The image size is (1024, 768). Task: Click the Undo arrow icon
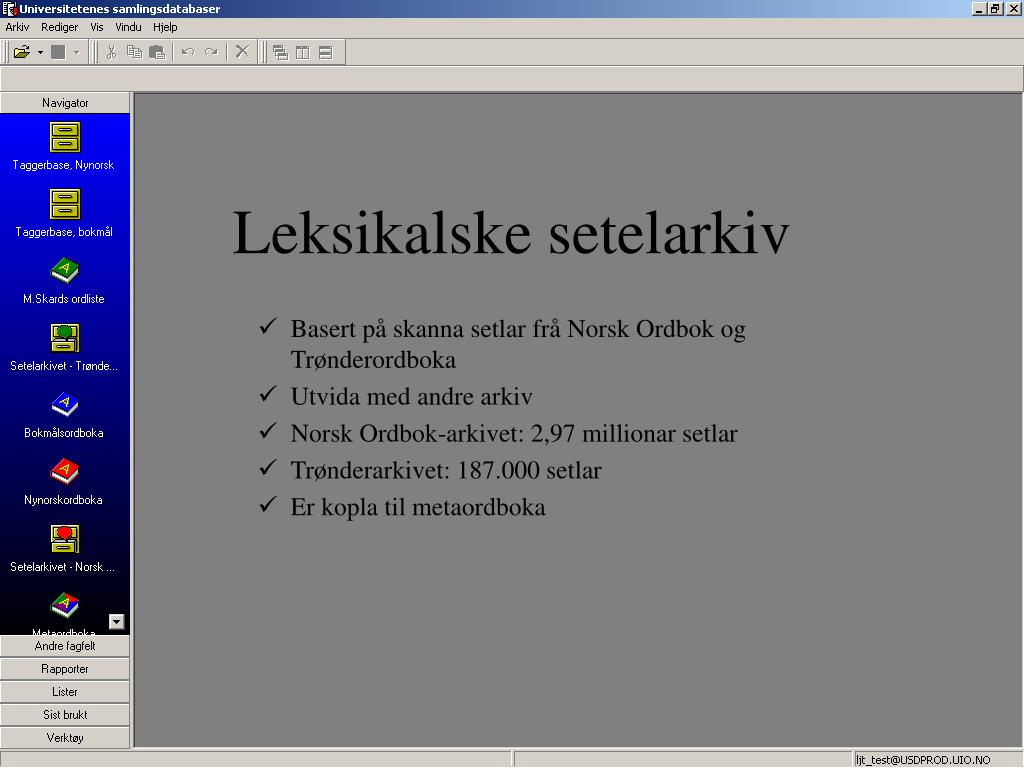tap(188, 52)
